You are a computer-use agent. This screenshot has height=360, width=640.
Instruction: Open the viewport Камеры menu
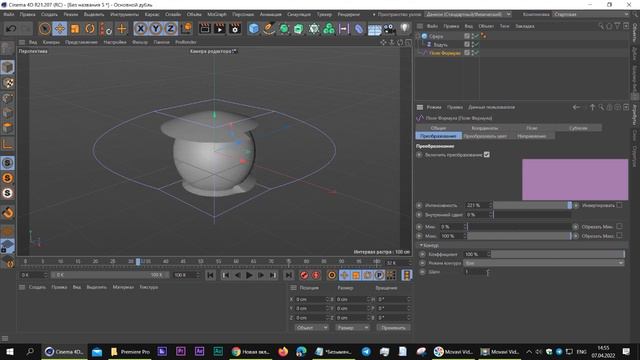pyautogui.click(x=51, y=42)
